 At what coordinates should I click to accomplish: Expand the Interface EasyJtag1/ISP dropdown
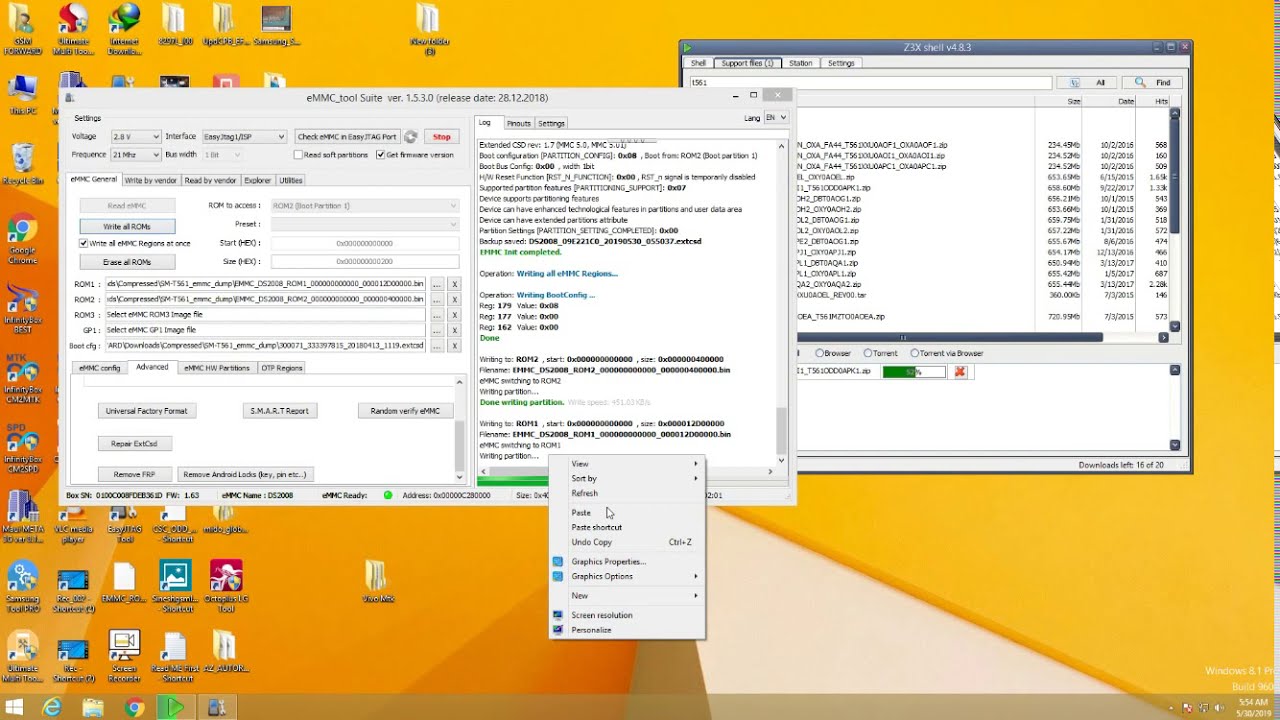point(244,136)
